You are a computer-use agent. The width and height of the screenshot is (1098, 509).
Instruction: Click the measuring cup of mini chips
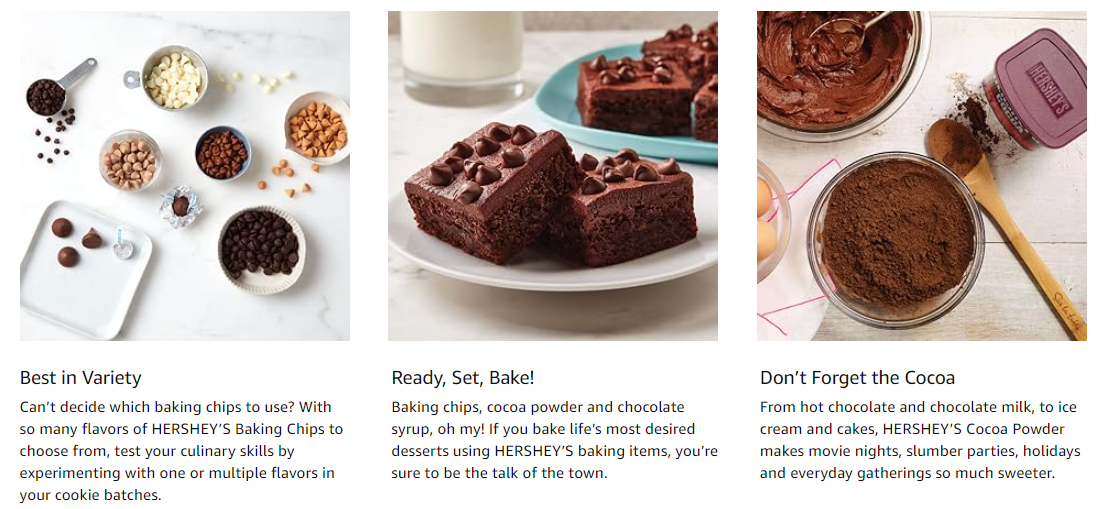(59, 88)
